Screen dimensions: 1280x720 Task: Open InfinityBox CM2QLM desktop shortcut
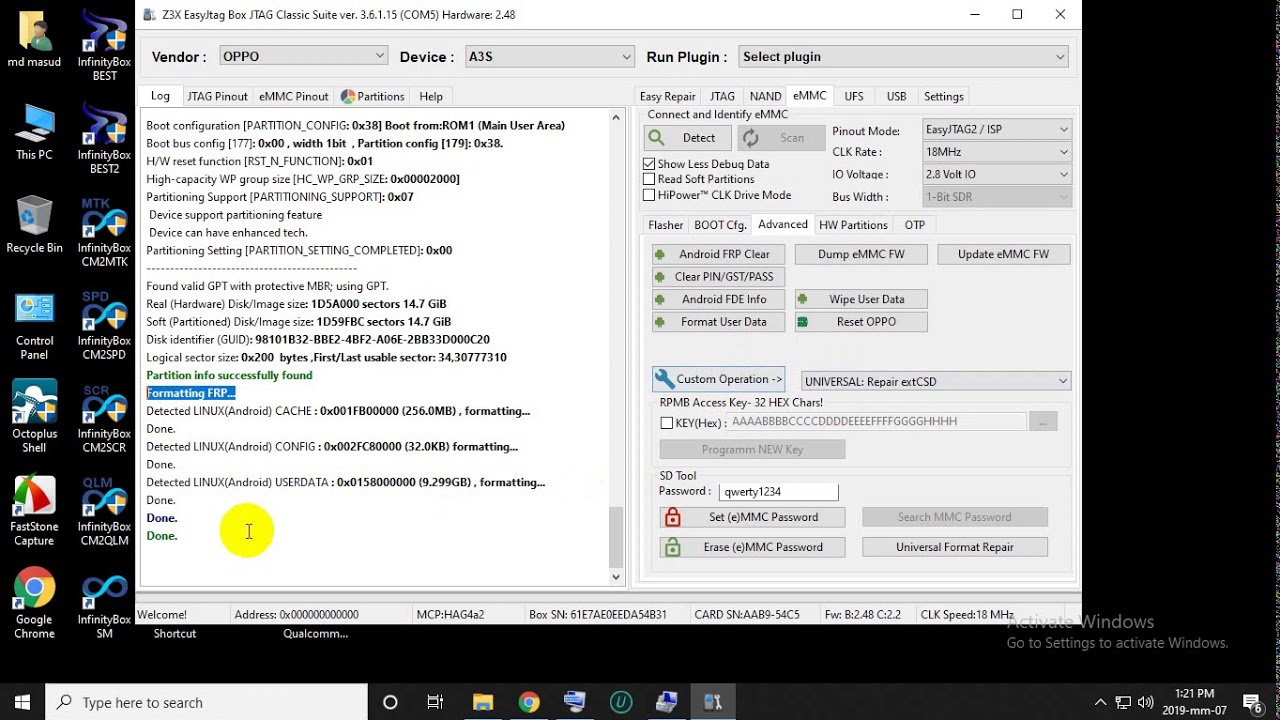pos(104,510)
